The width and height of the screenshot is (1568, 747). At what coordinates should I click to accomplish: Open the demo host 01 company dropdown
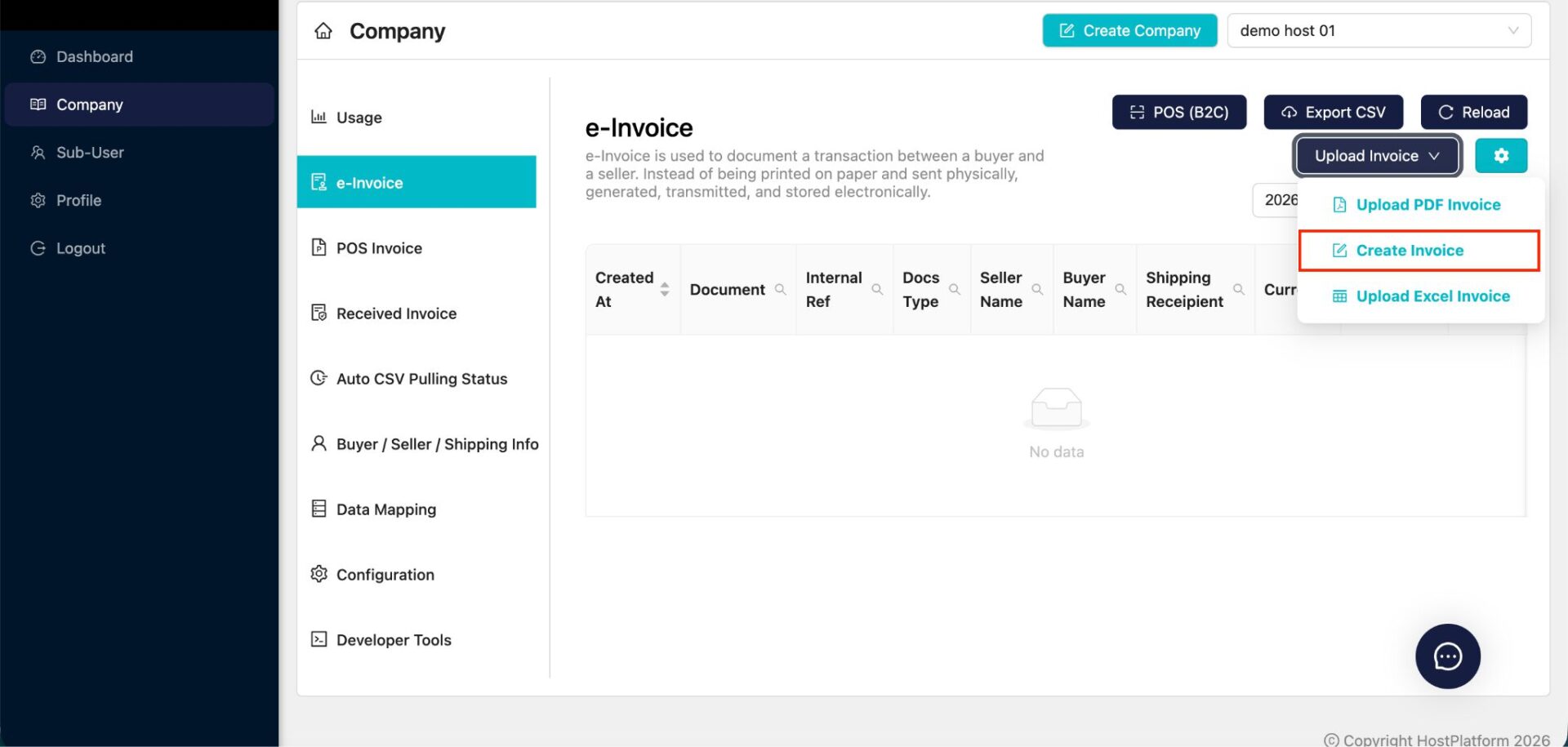click(1379, 30)
